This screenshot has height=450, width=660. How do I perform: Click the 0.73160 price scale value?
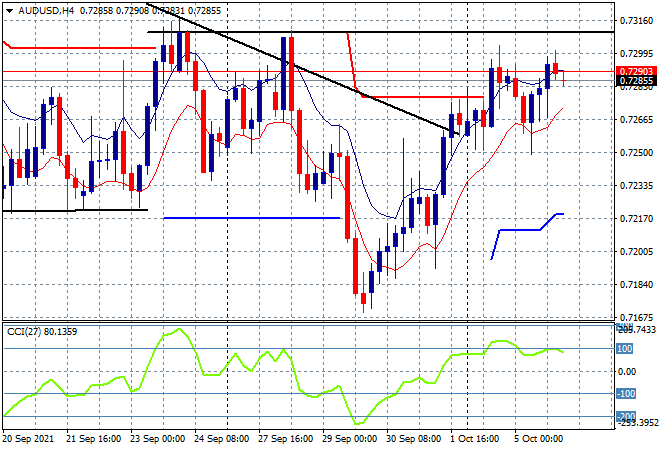(x=636, y=21)
